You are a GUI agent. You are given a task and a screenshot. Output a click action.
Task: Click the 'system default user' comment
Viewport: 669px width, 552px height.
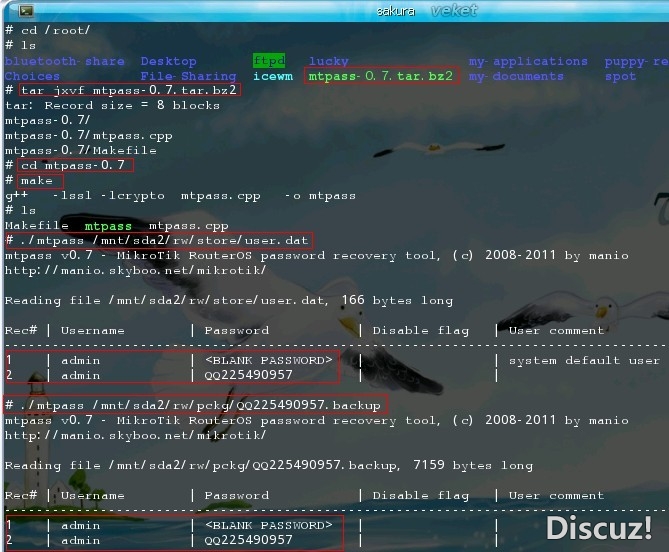[x=585, y=360]
